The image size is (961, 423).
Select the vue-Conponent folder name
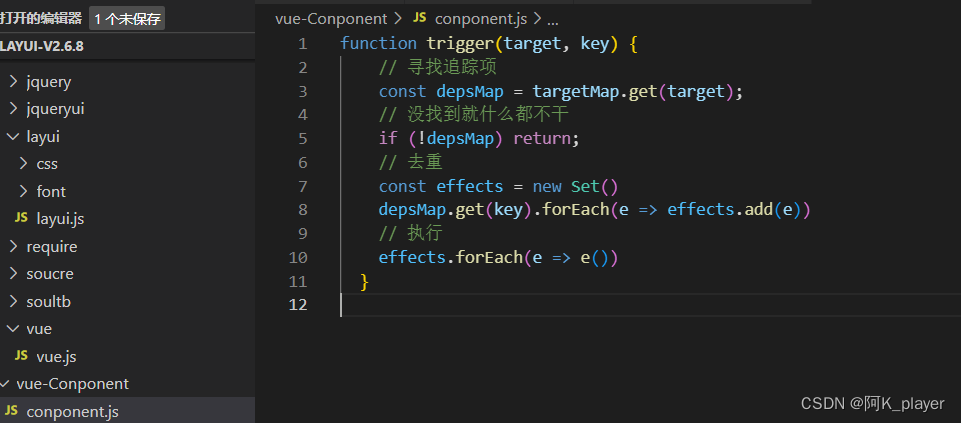pyautogui.click(x=73, y=384)
